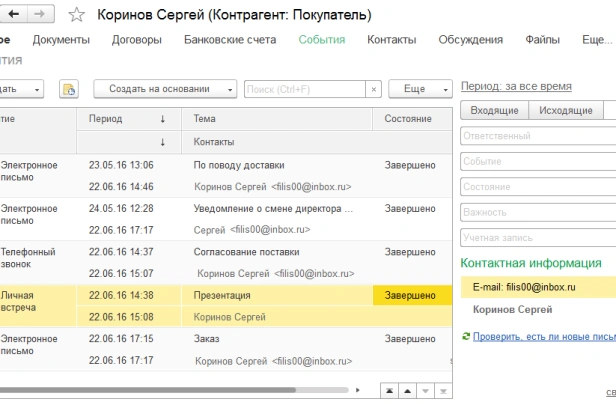Jump to first row with top arrow
The image size is (616, 405).
(x=389, y=391)
